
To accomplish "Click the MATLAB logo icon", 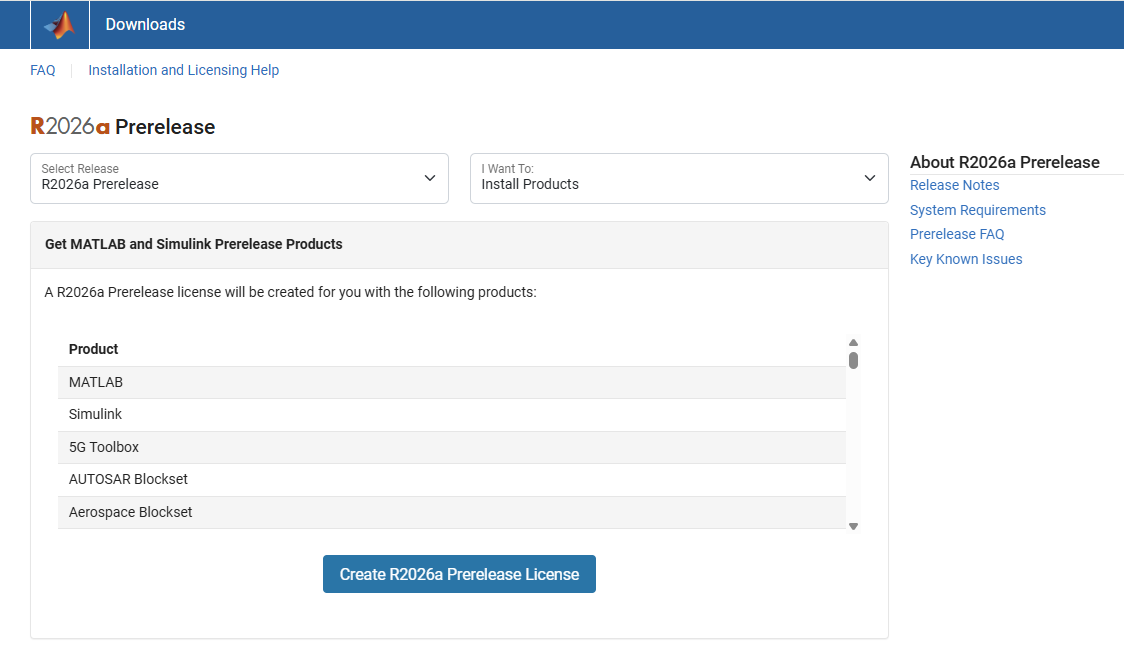I will [60, 25].
